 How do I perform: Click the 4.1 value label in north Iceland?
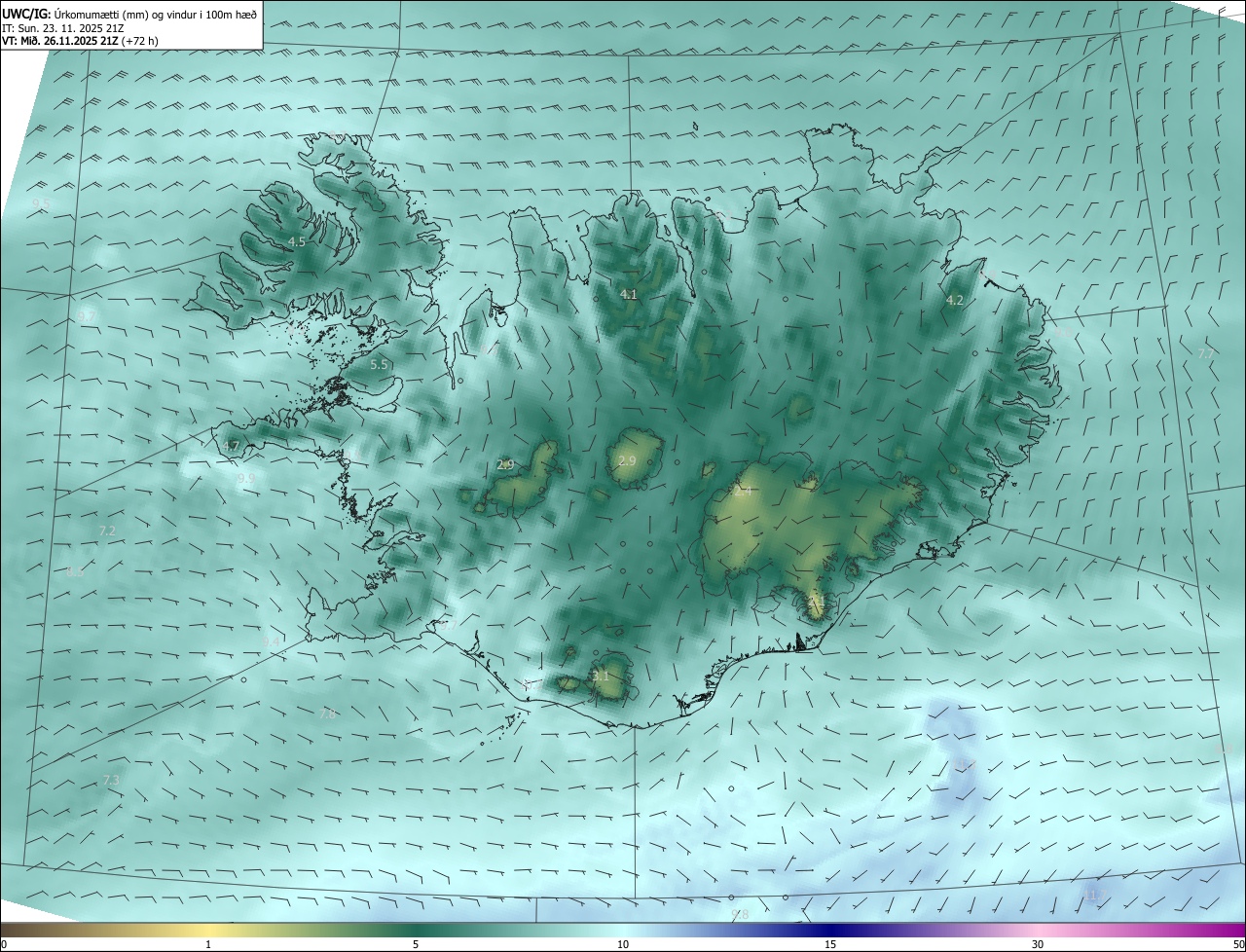628,294
